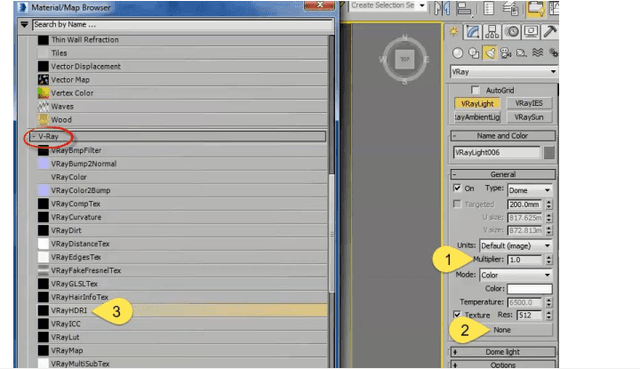Click the VRaySun button
640x369 pixels.
click(529, 117)
